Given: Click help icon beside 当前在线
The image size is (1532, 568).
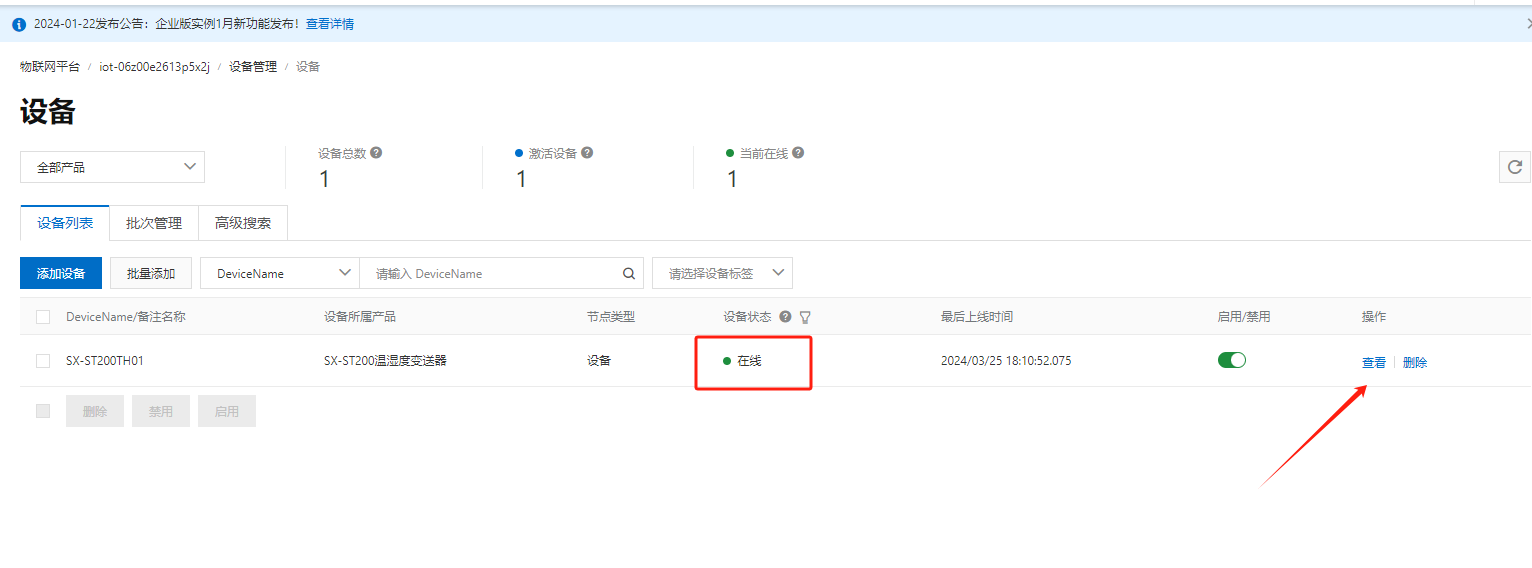Looking at the screenshot, I should (798, 153).
